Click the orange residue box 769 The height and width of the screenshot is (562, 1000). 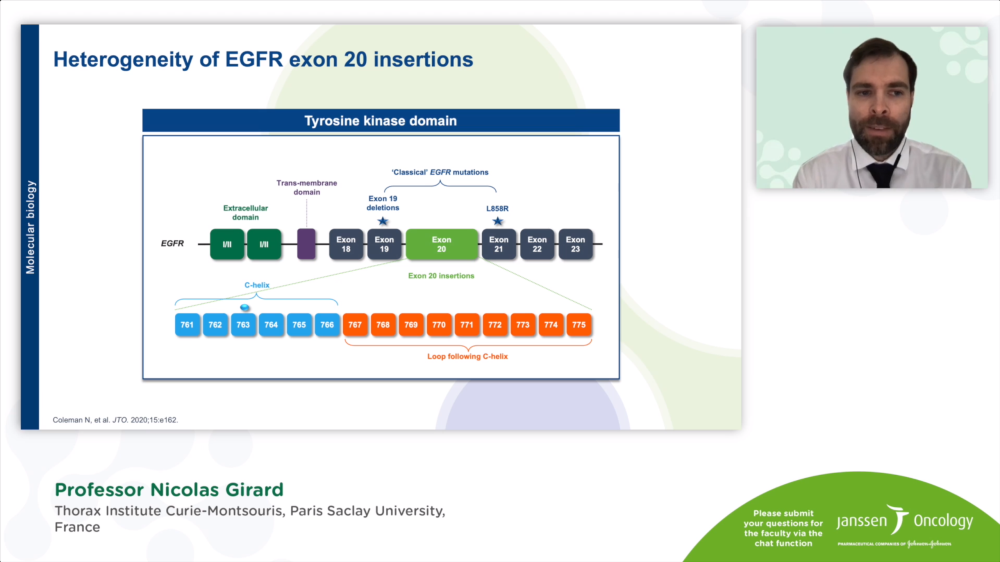[x=411, y=325]
